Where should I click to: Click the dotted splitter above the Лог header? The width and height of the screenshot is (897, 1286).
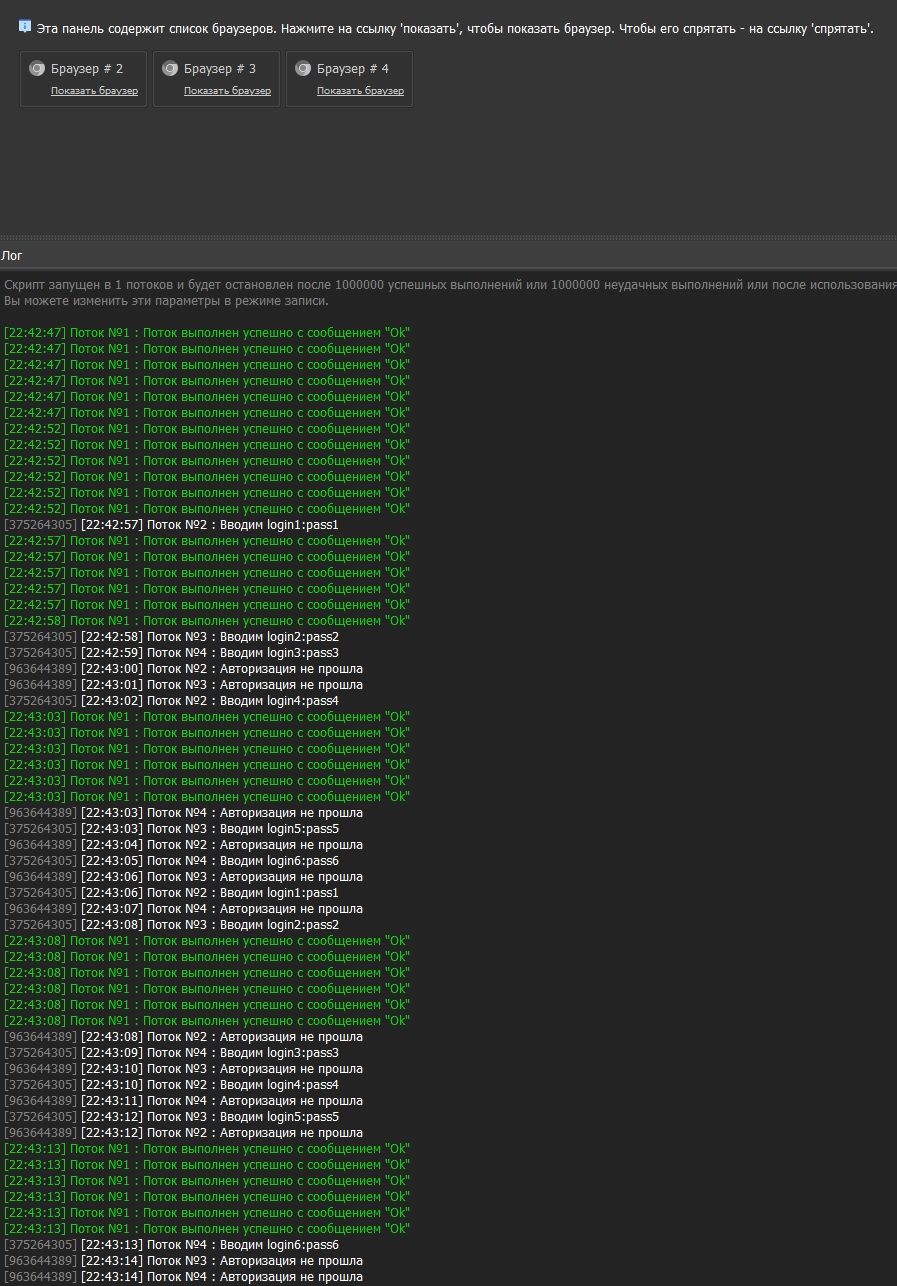448,238
